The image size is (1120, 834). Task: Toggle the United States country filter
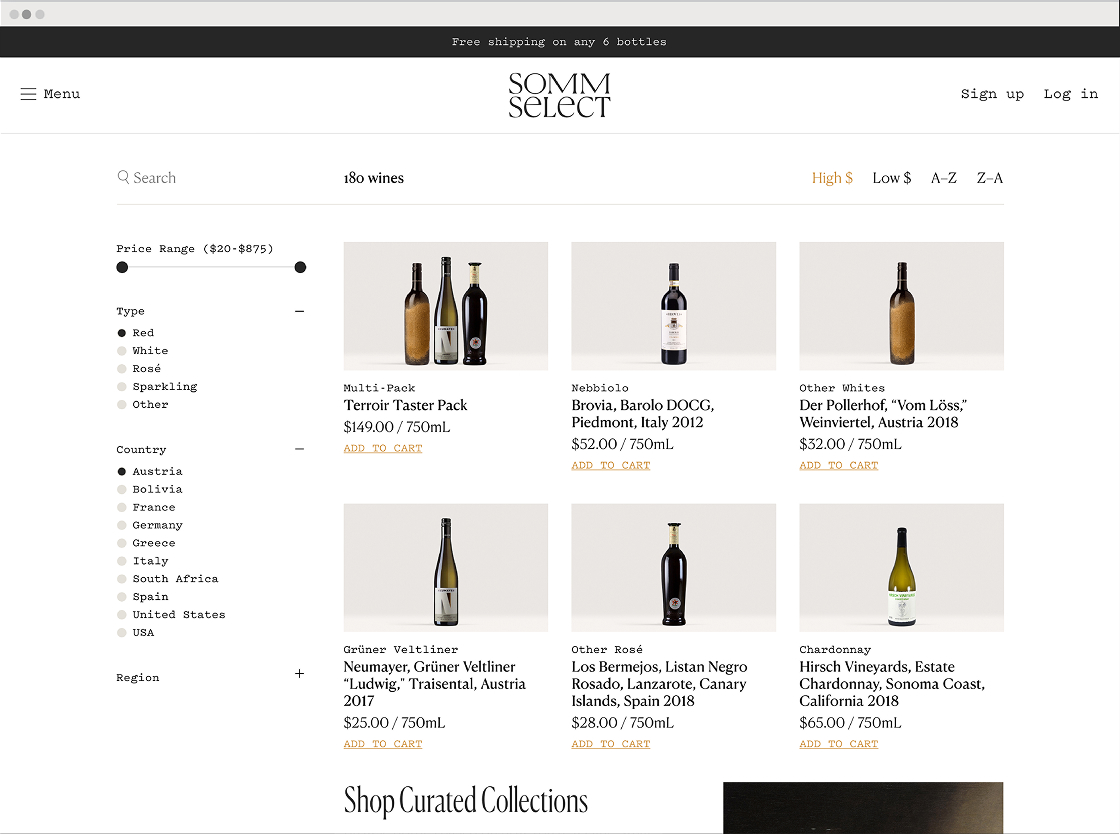coord(171,614)
